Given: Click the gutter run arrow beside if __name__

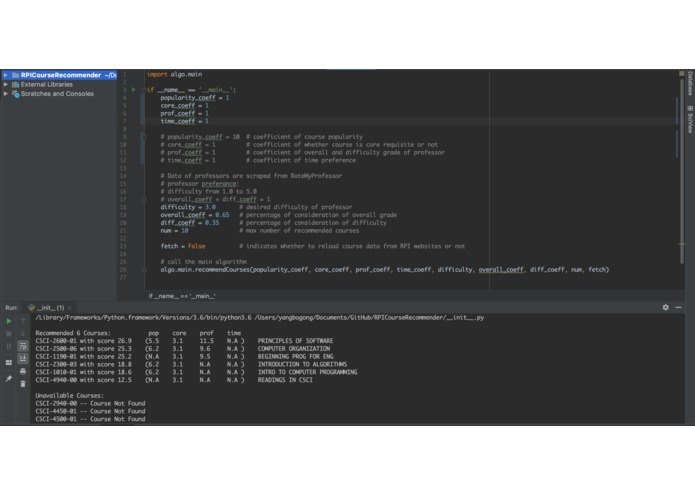Looking at the screenshot, I should coord(133,89).
